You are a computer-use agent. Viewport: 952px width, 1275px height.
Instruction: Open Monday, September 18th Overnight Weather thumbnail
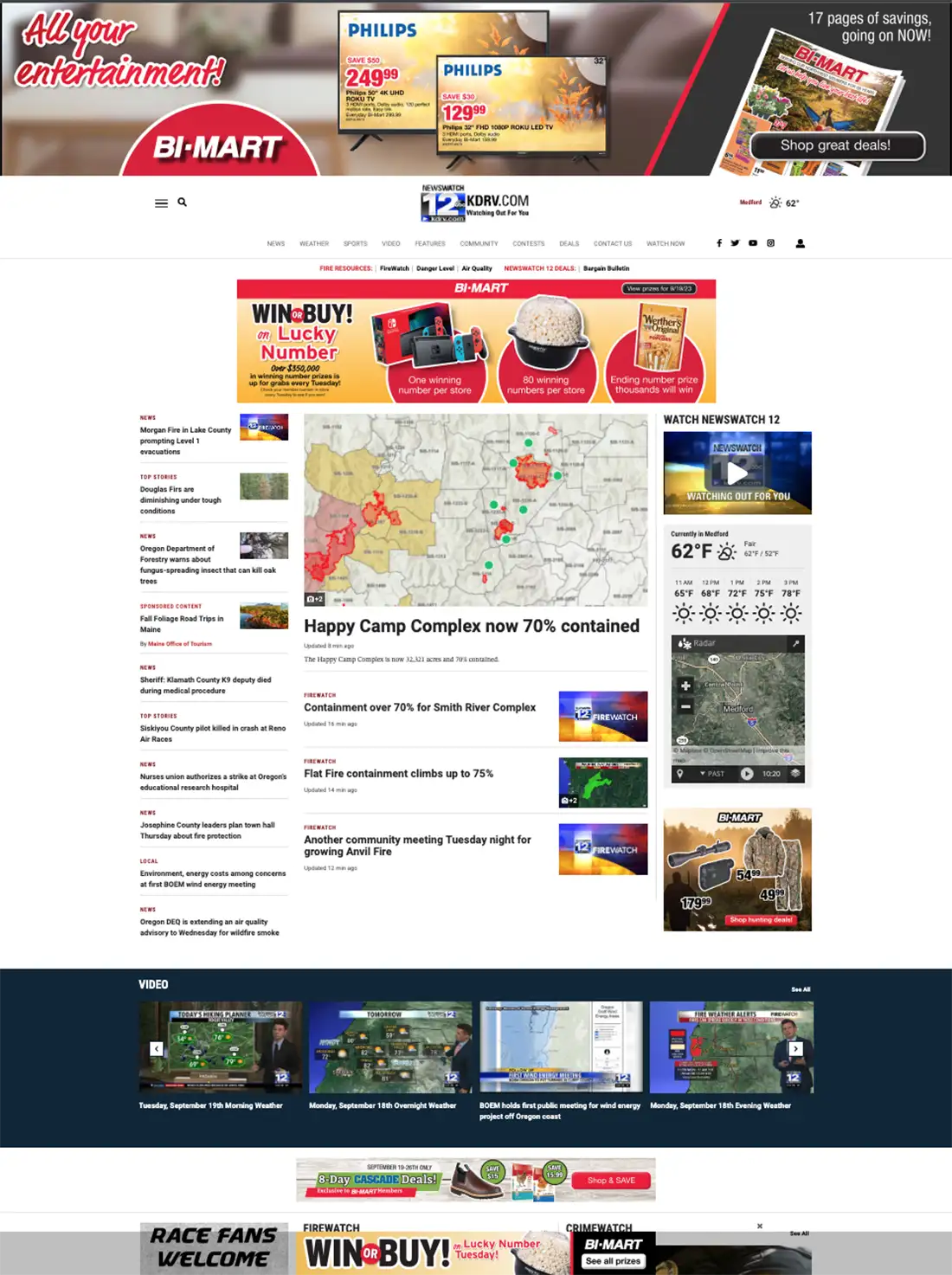(390, 1047)
